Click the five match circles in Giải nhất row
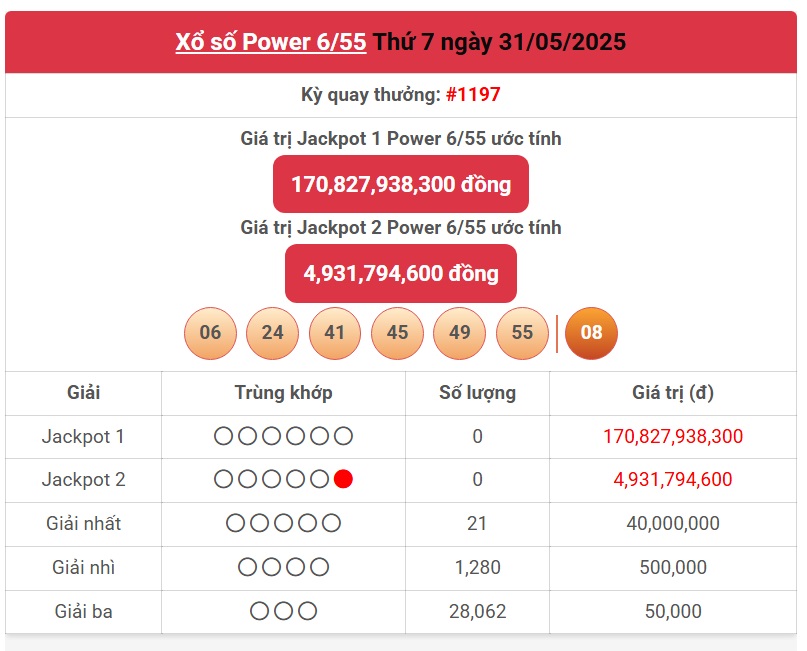Image resolution: width=807 pixels, height=651 pixels. [x=284, y=523]
